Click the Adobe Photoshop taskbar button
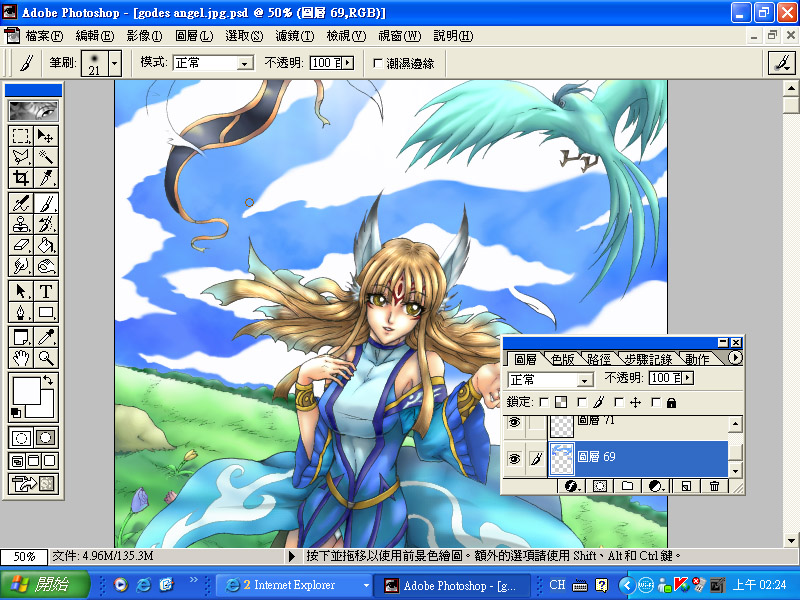 coord(452,585)
